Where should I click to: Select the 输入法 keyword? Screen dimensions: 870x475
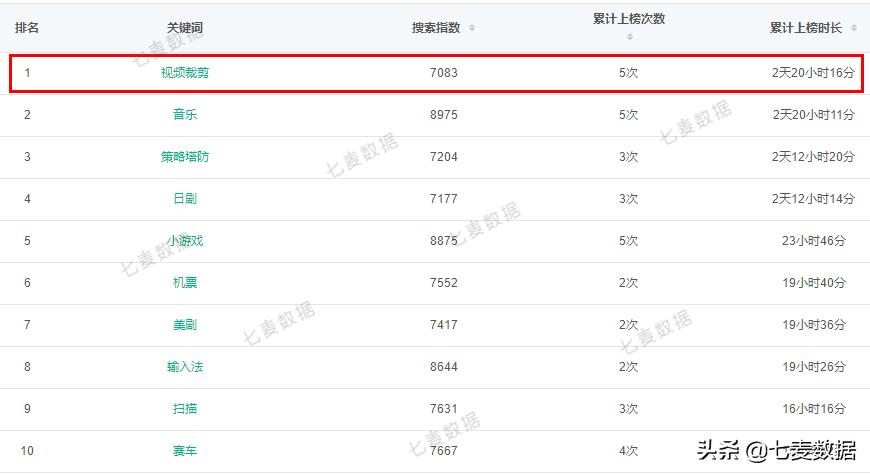(x=185, y=367)
